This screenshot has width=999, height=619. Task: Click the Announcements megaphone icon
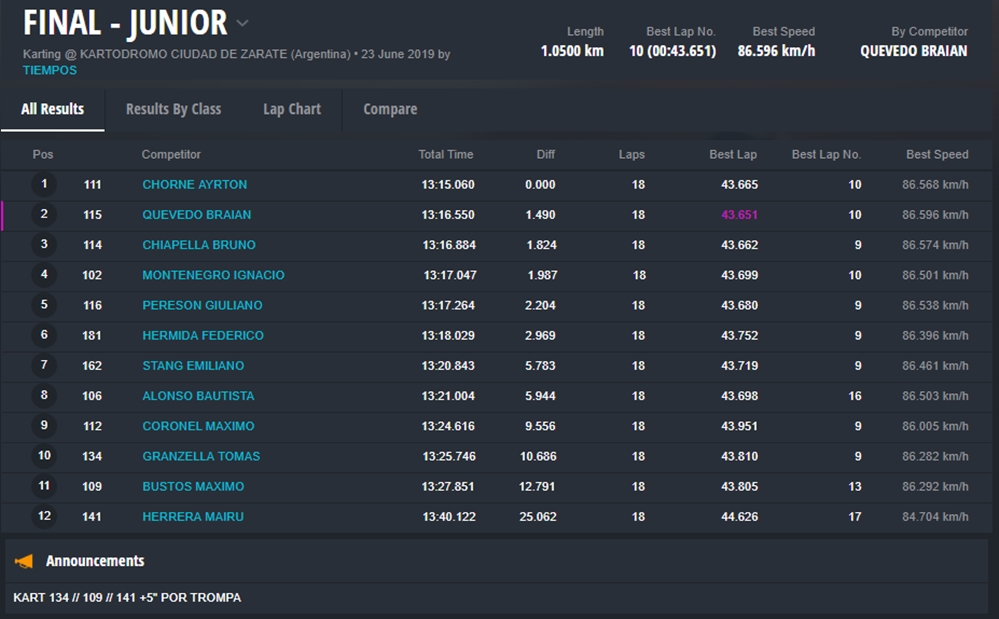coord(24,561)
